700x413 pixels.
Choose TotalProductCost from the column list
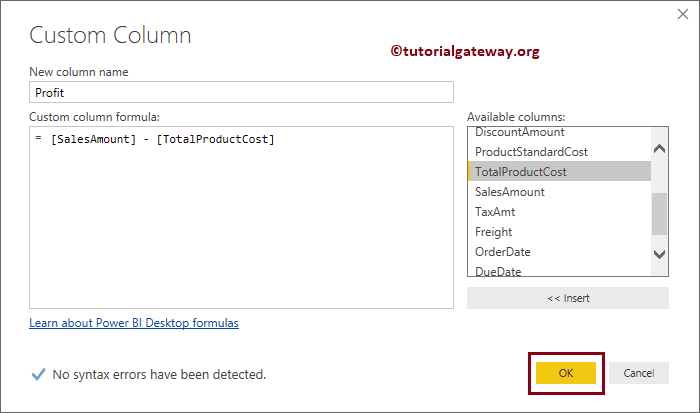(x=520, y=172)
